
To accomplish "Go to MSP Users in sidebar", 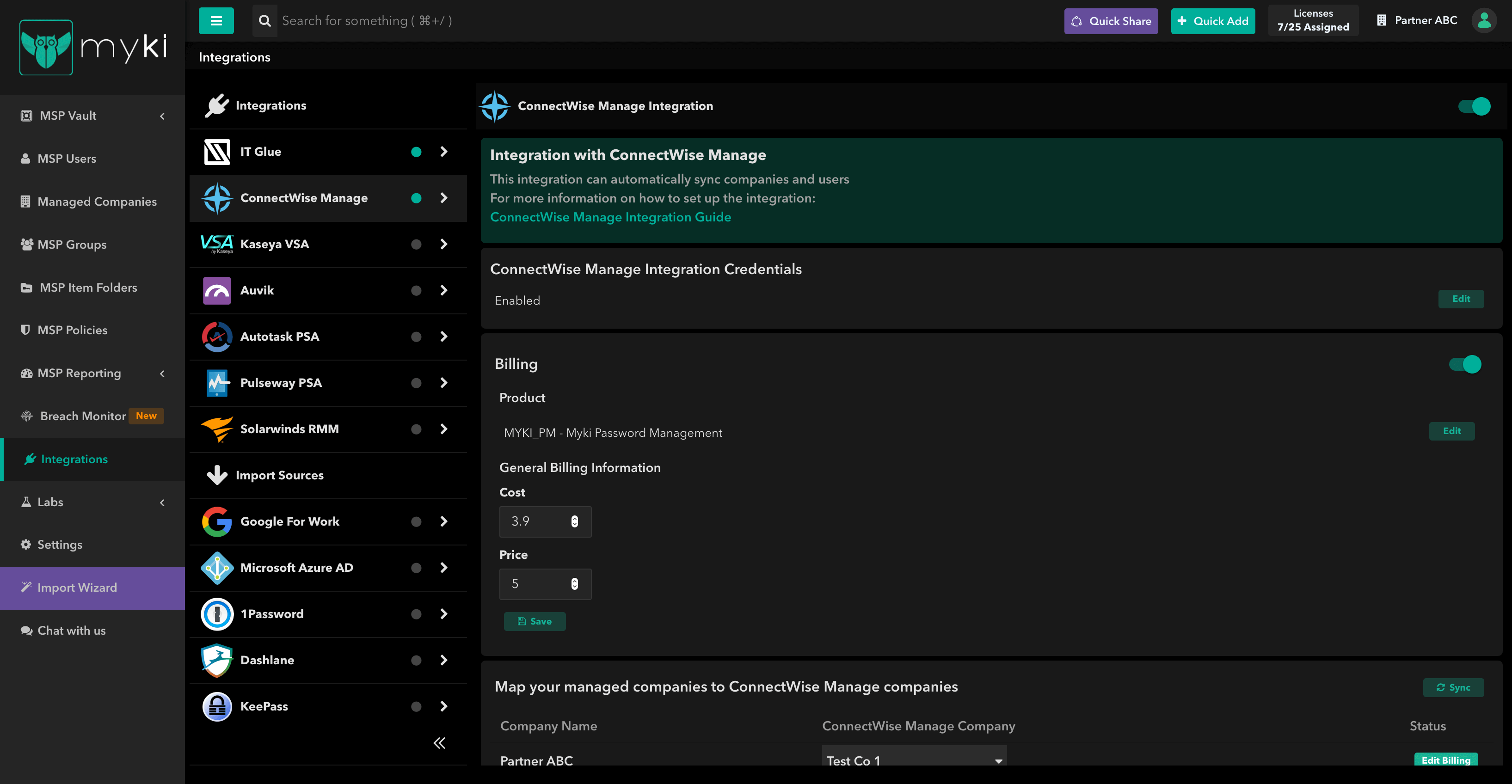I will (x=93, y=159).
